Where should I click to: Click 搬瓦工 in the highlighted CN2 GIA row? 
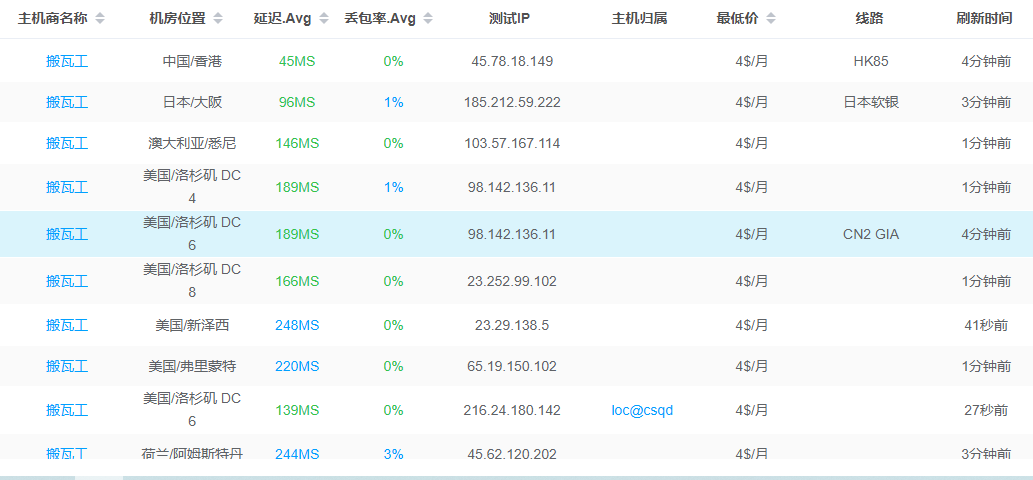pyautogui.click(x=67, y=234)
